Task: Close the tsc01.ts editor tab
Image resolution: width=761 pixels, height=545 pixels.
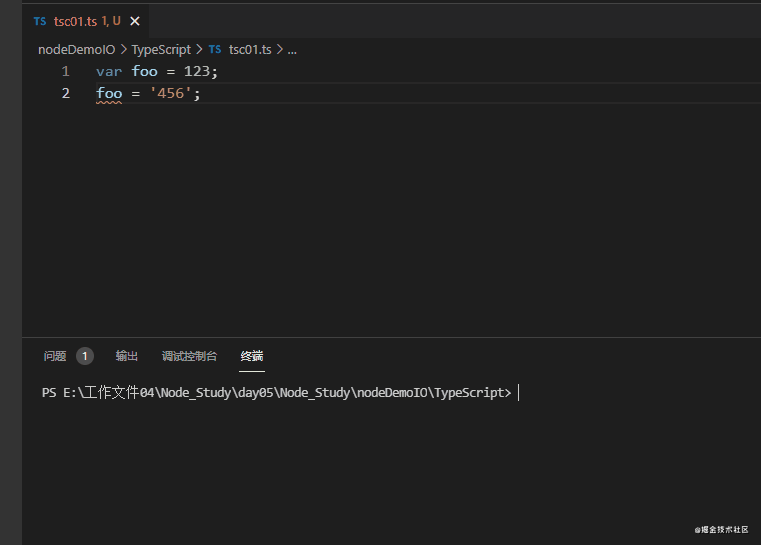Action: coord(135,21)
